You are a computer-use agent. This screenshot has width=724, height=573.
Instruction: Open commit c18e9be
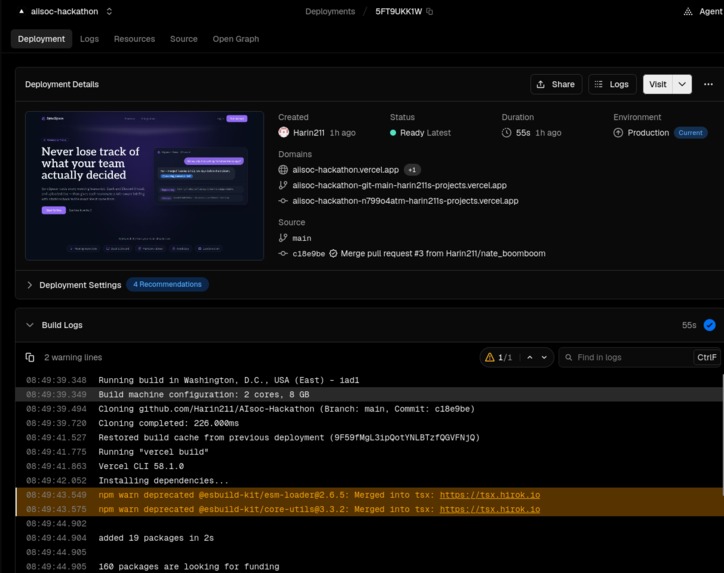[308, 253]
